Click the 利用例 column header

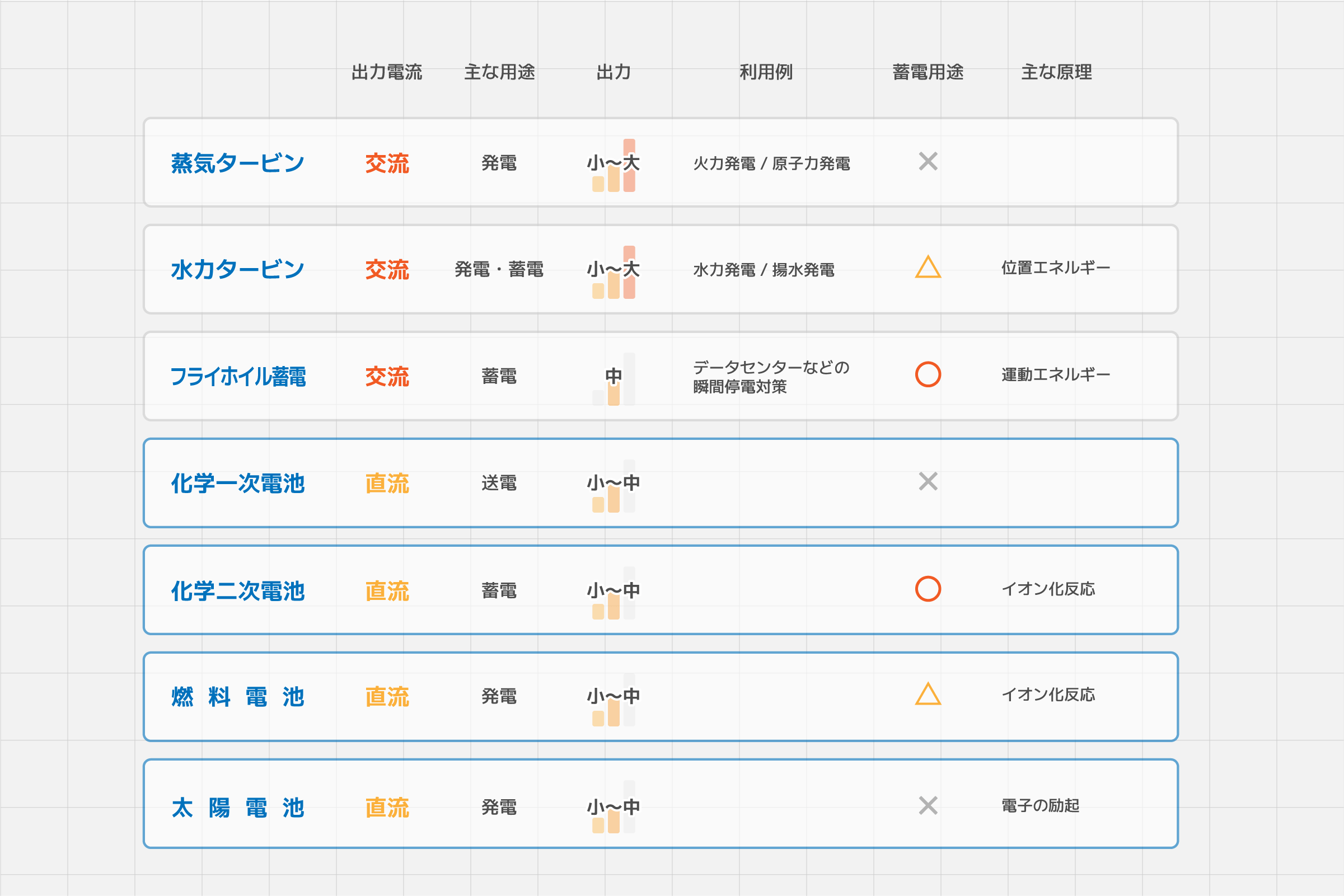766,72
